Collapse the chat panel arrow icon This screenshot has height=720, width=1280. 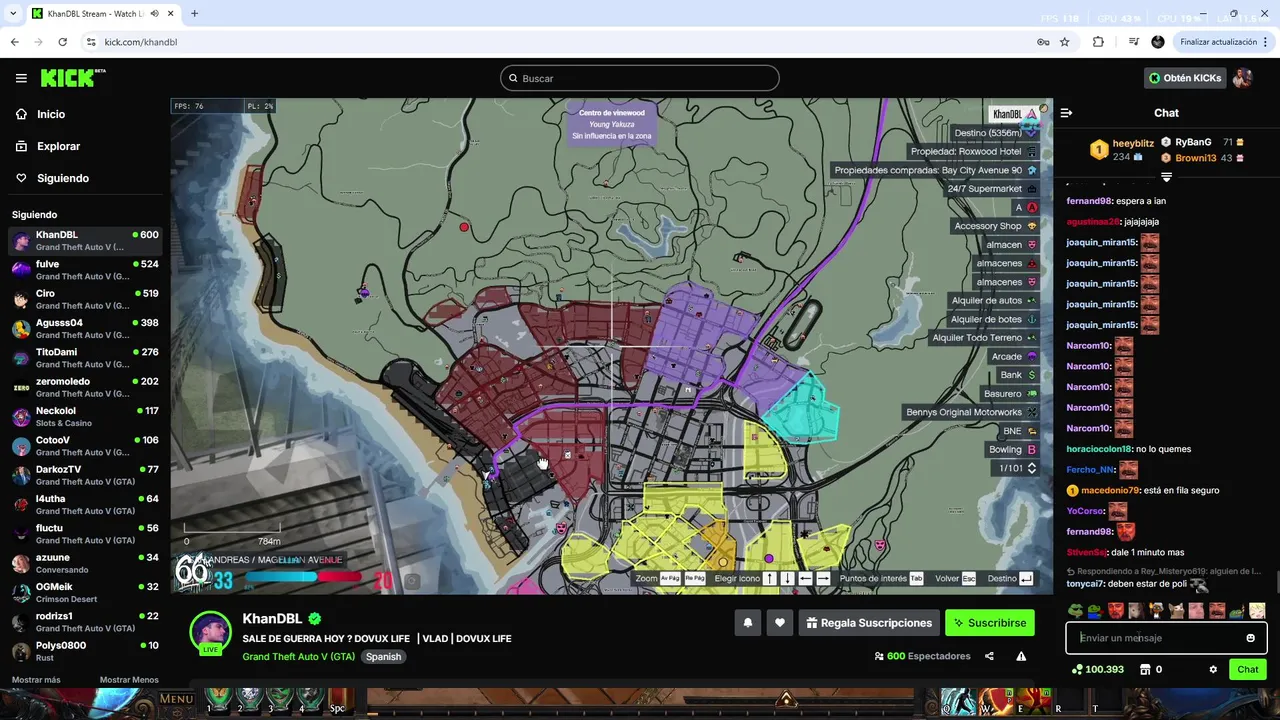point(1066,113)
